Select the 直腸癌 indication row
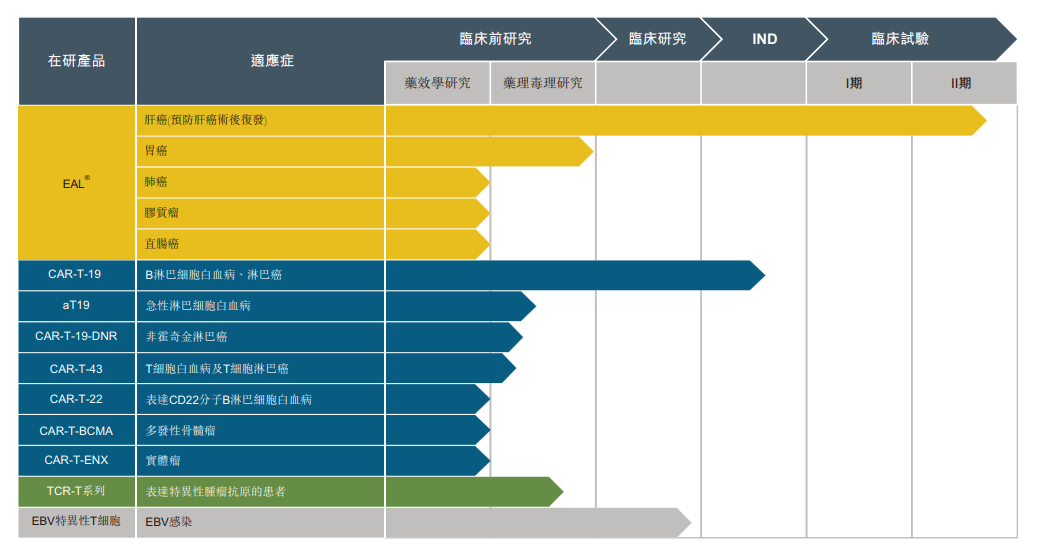 click(260, 244)
